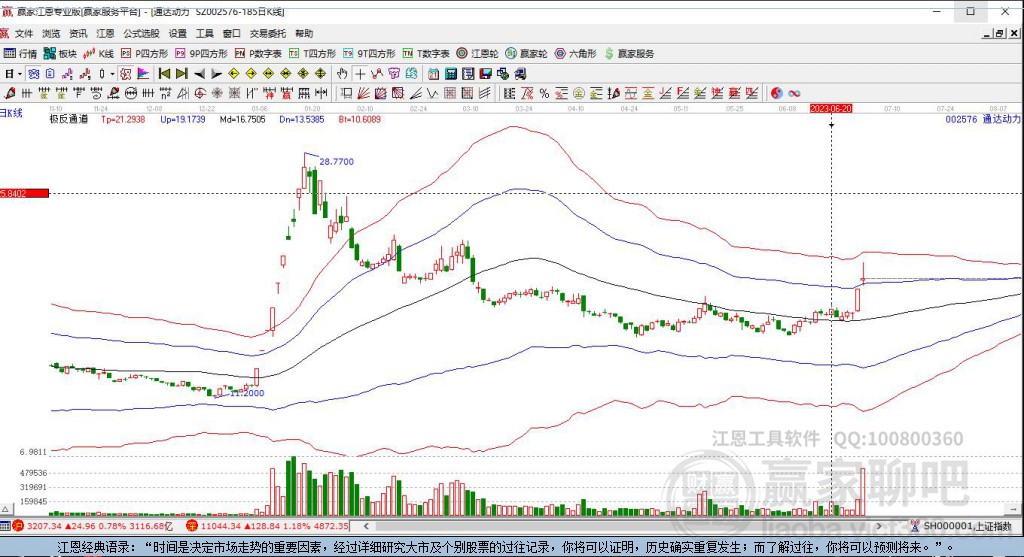Click the Bt=10.6089 indicator value

click(x=359, y=119)
